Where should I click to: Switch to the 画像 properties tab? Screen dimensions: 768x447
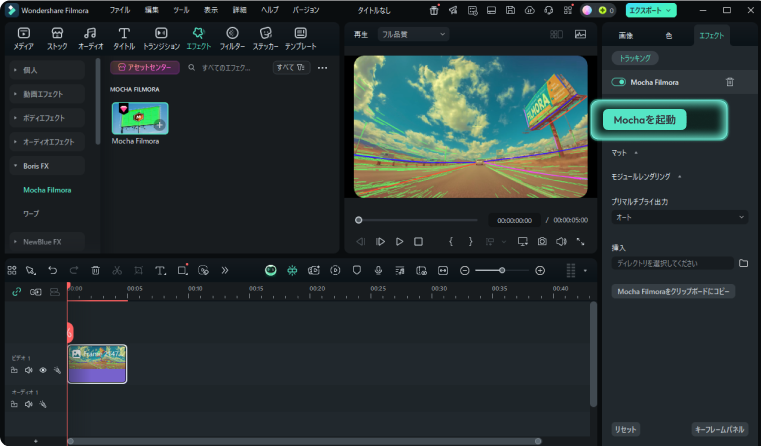tap(625, 35)
